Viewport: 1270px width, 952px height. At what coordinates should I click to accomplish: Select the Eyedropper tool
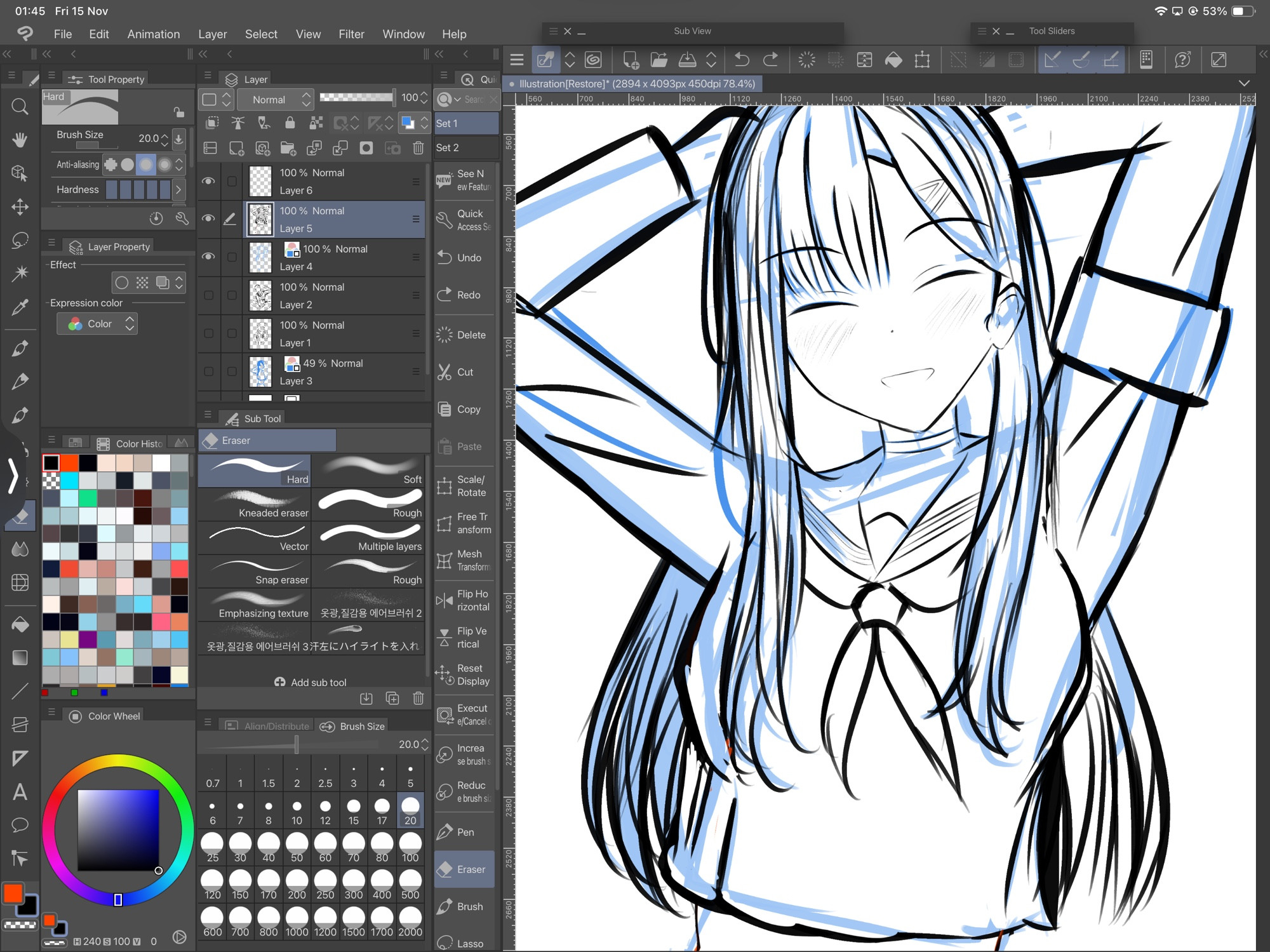coord(20,307)
